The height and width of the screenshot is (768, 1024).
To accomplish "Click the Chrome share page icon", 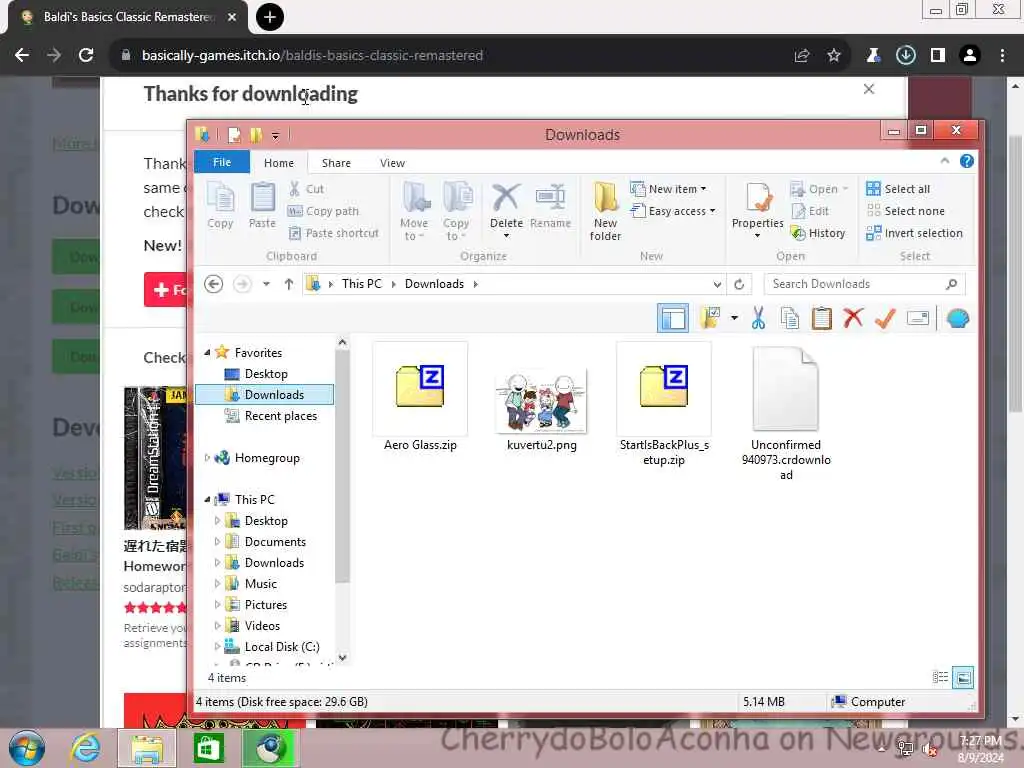I will click(x=802, y=56).
